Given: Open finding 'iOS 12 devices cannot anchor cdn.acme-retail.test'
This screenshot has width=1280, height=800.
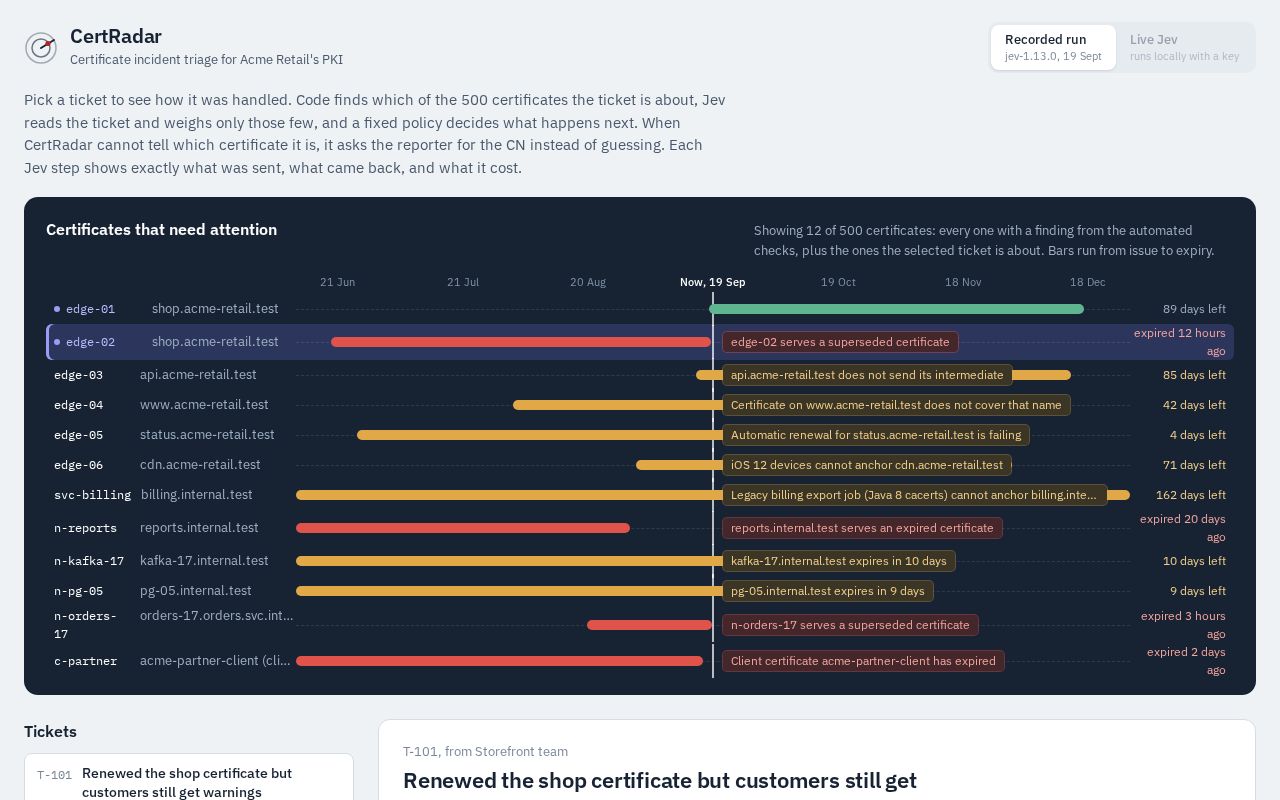Looking at the screenshot, I should (x=867, y=465).
